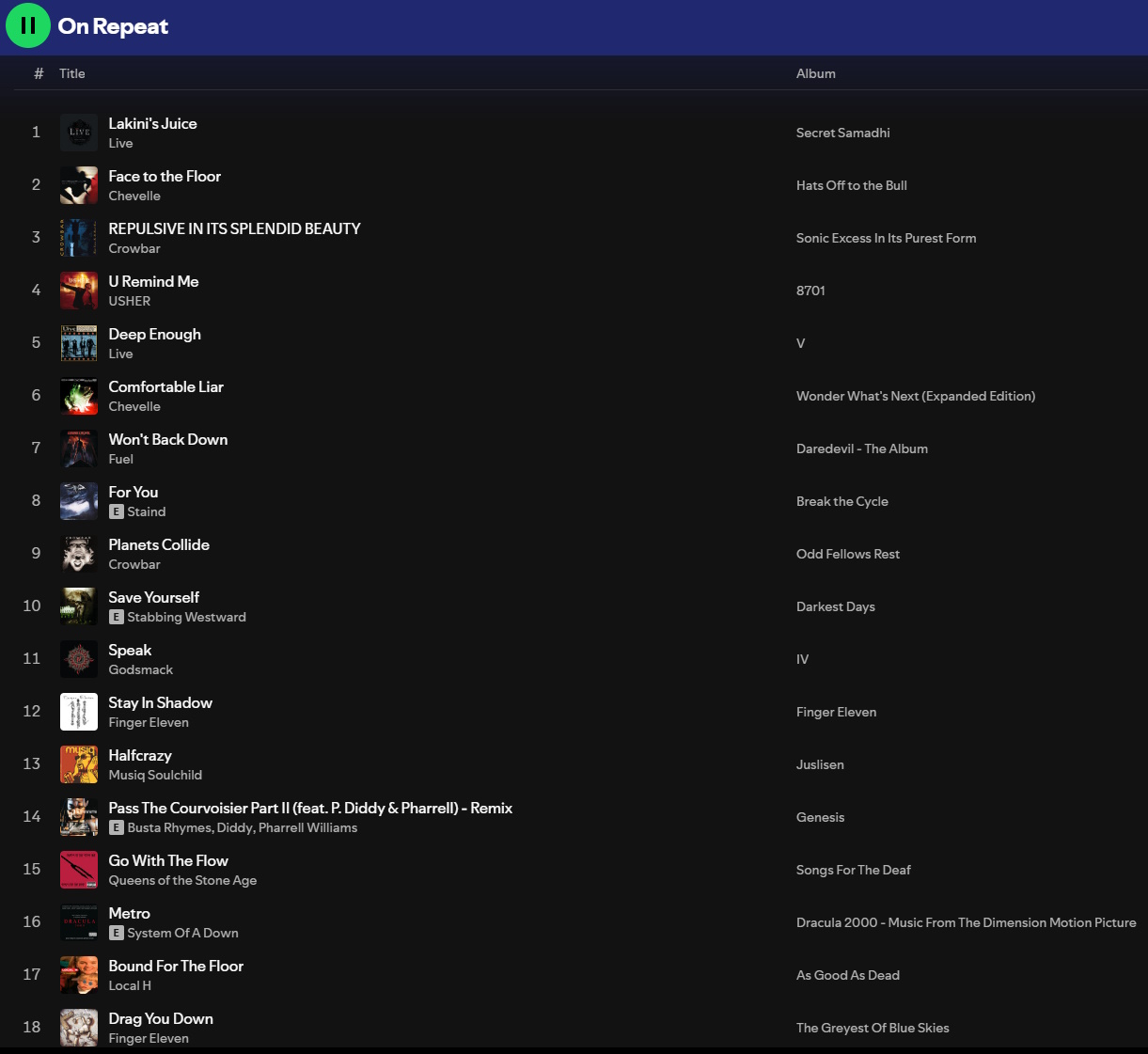The height and width of the screenshot is (1054, 1148).
Task: Select track number 11 row index
Action: point(32,658)
